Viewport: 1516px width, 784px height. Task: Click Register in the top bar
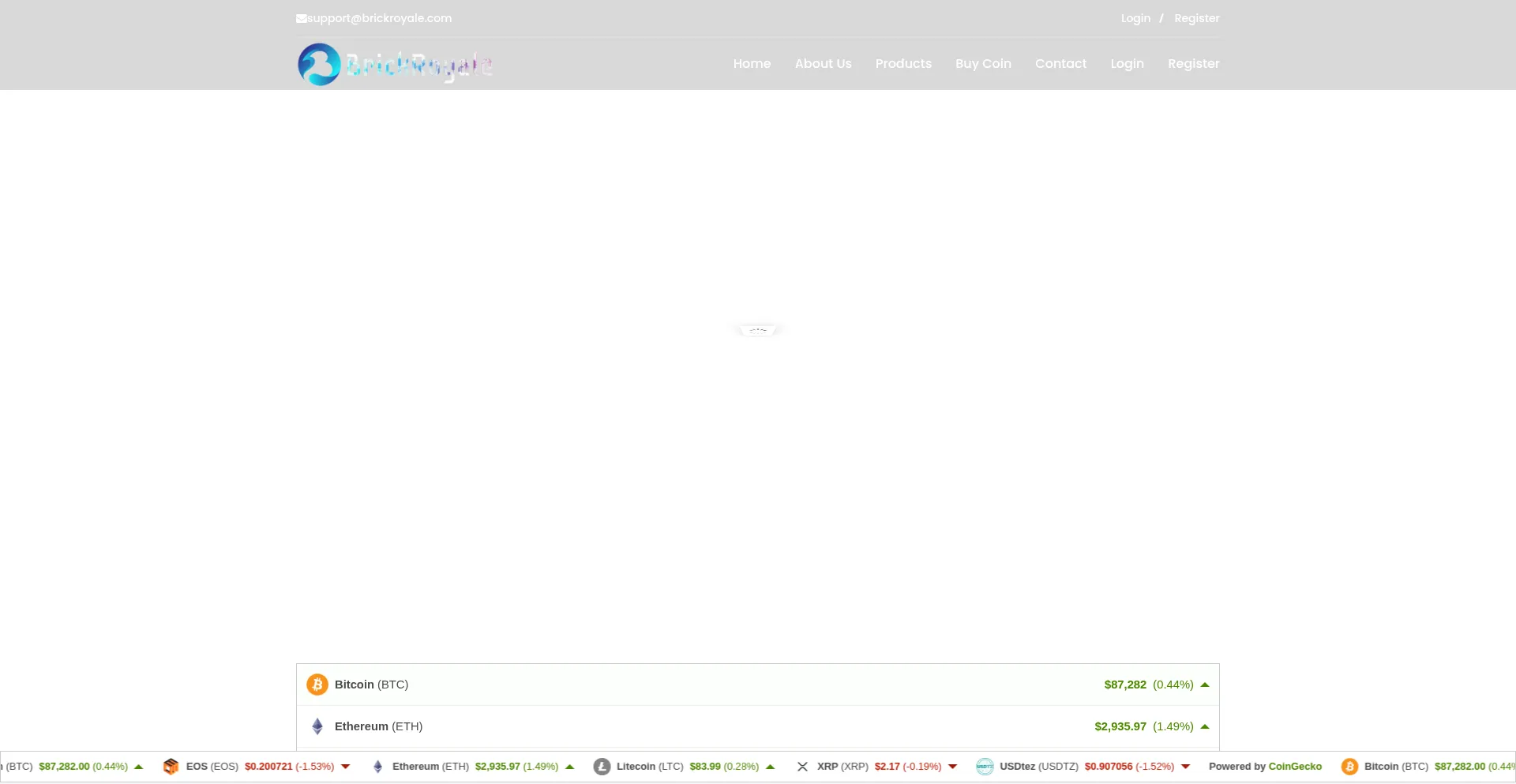1196,19
